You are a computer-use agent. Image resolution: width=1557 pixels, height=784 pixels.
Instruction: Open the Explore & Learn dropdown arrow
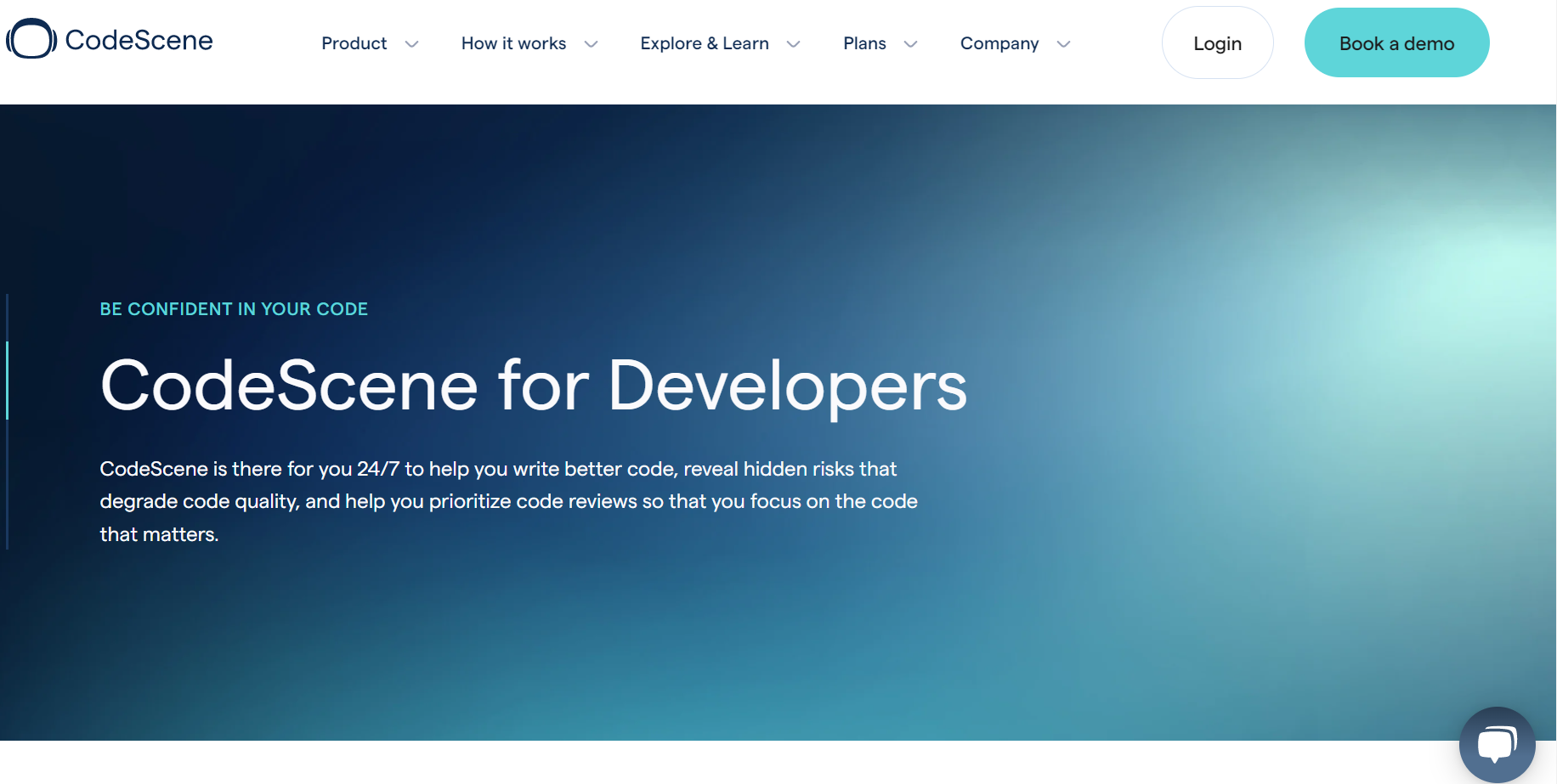pos(793,43)
